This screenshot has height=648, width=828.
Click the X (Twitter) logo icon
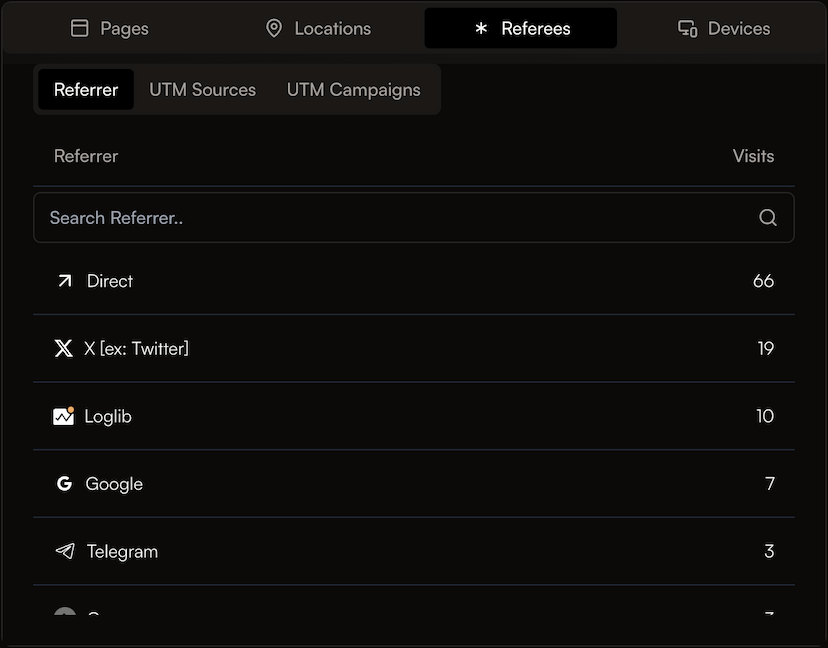click(x=64, y=348)
